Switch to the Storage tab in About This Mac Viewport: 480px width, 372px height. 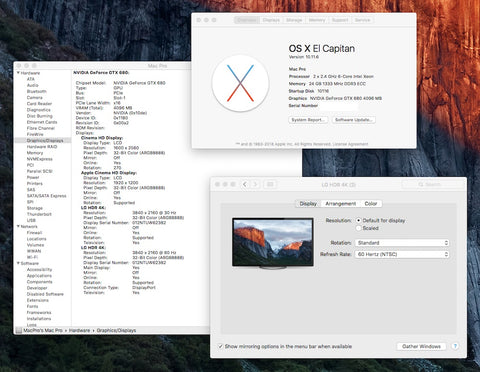coord(294,20)
